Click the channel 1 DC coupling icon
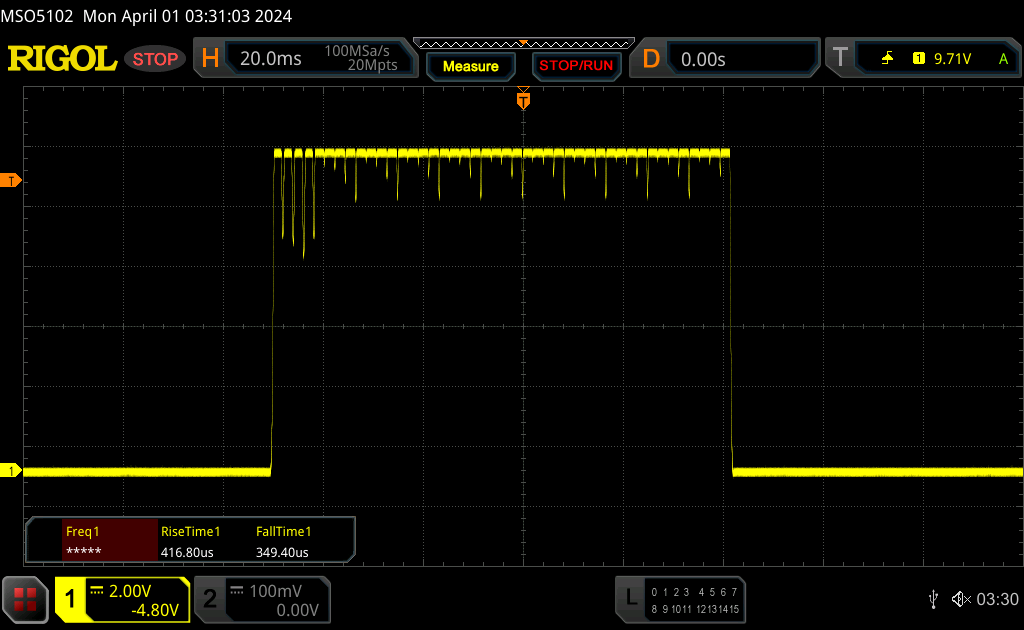This screenshot has height=630, width=1024. (x=97, y=590)
